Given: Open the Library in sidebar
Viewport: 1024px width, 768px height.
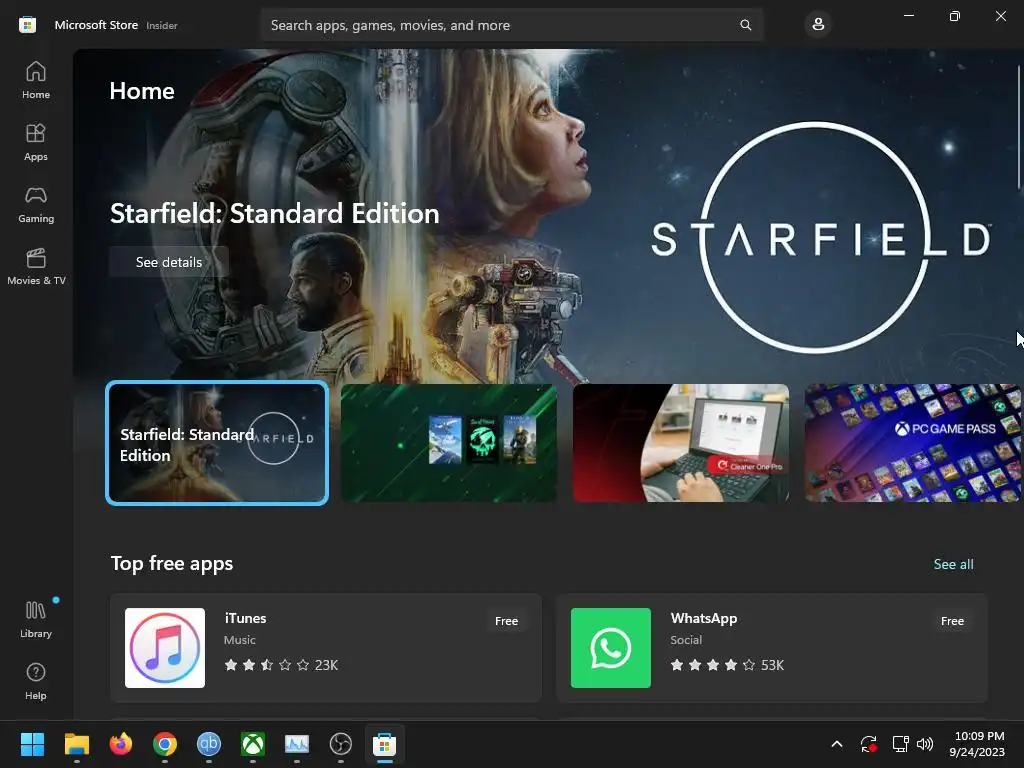Looking at the screenshot, I should [x=36, y=619].
